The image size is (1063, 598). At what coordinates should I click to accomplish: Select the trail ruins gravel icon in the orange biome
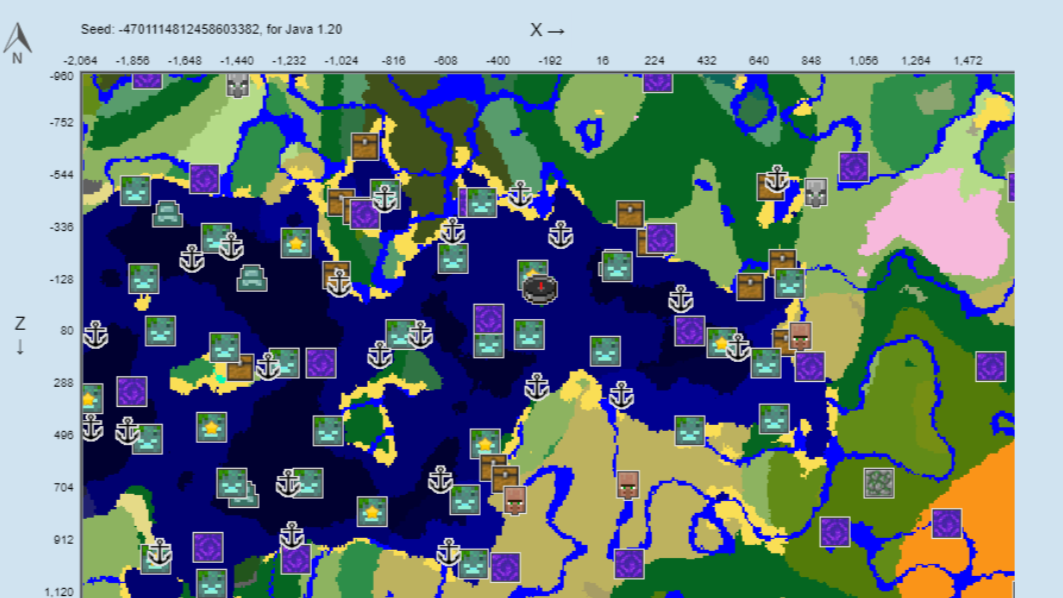[x=879, y=484]
